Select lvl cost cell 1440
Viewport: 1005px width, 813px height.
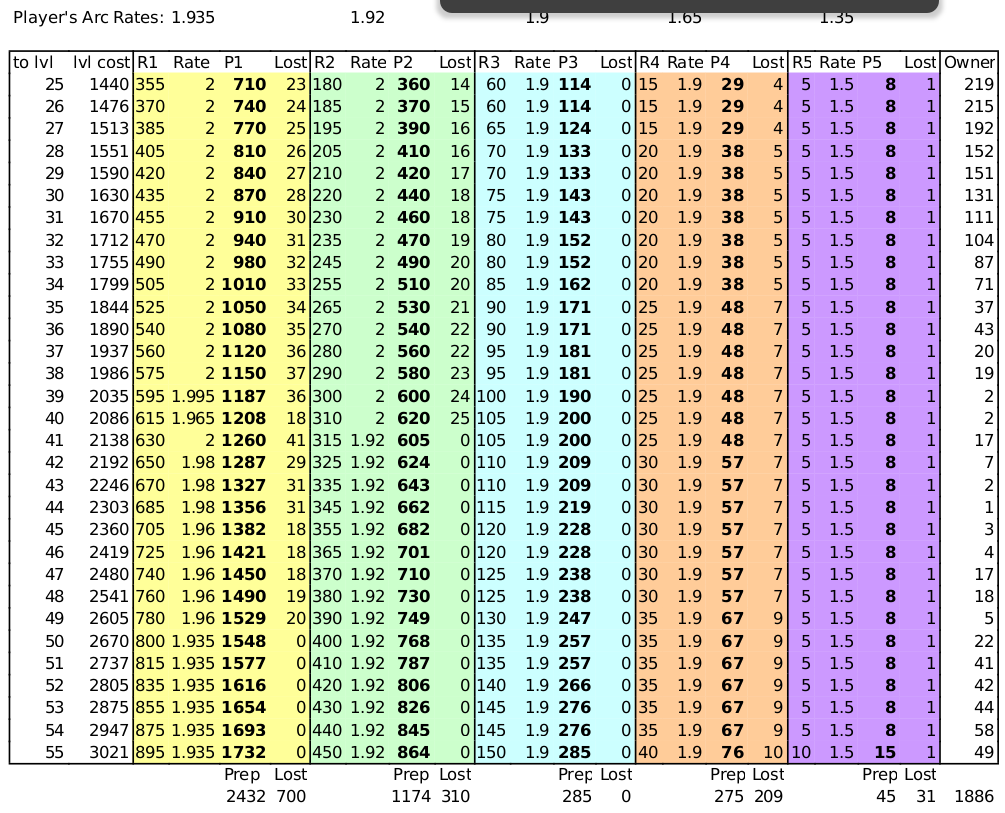click(109, 85)
